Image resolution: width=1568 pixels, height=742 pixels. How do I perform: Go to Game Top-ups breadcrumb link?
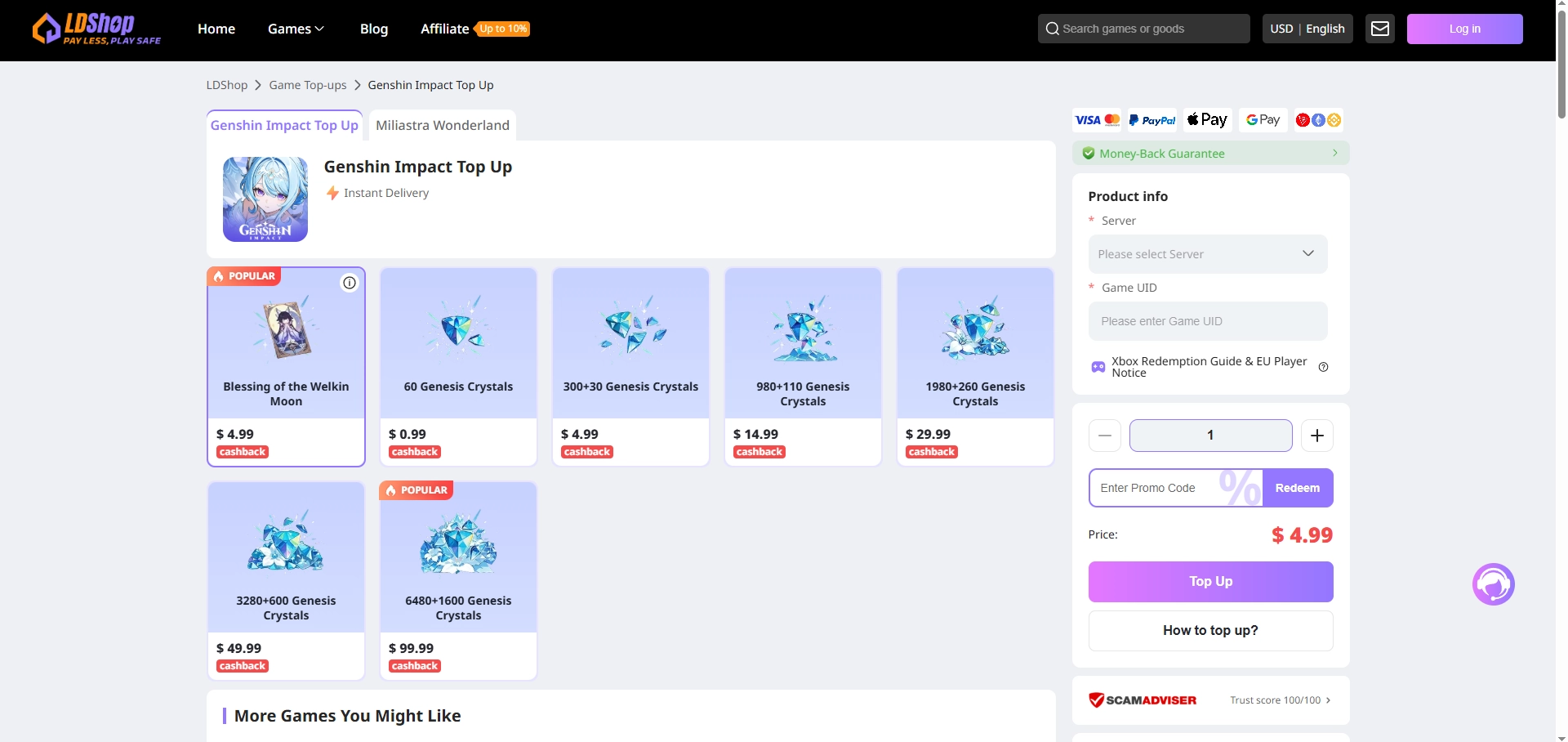[308, 85]
